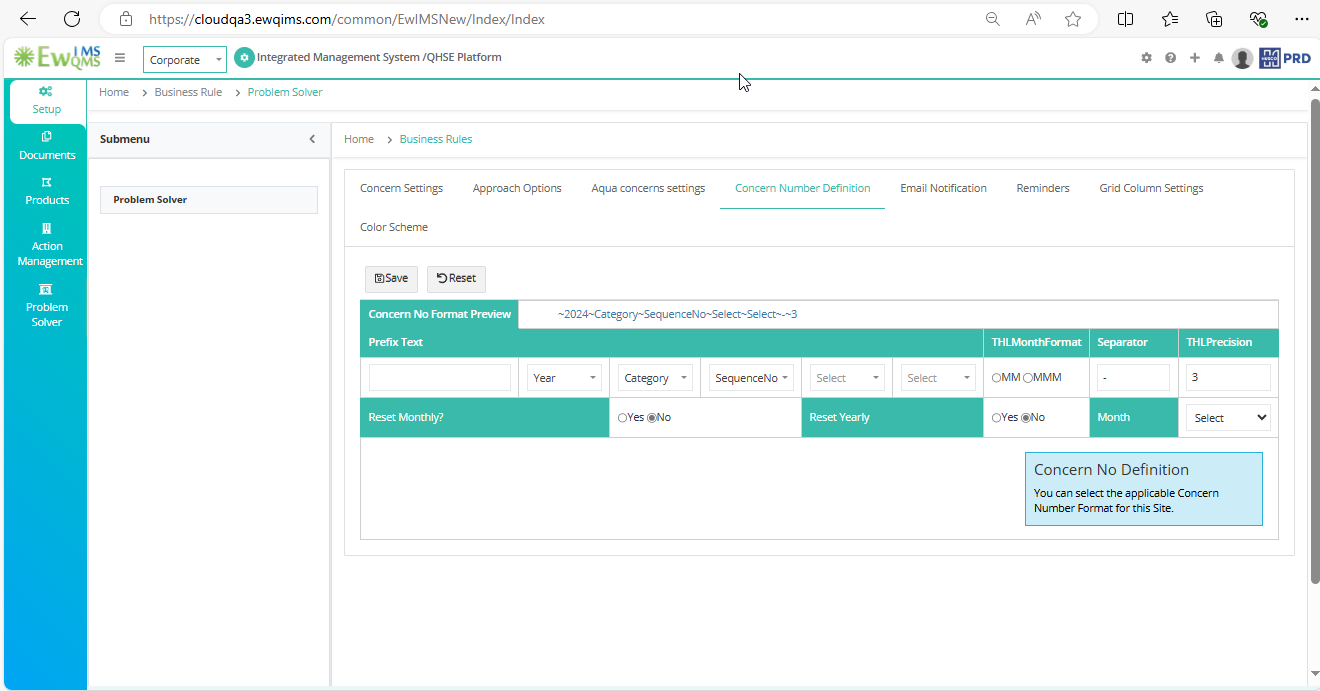Go to Home in top breadcrumb
Screen dimensions: 1320x691
pyautogui.click(x=114, y=92)
